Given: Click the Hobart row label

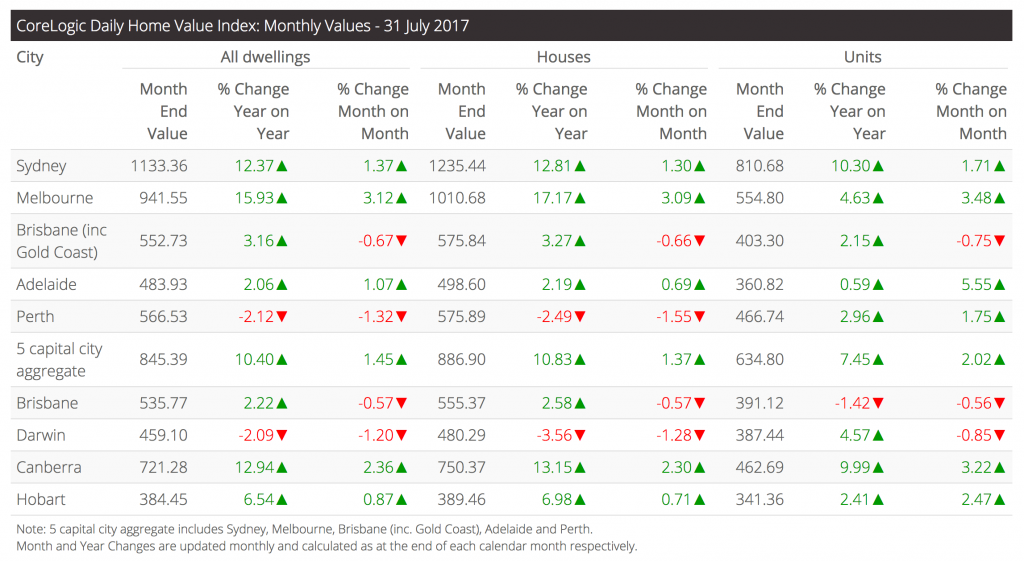Looking at the screenshot, I should (x=41, y=499).
